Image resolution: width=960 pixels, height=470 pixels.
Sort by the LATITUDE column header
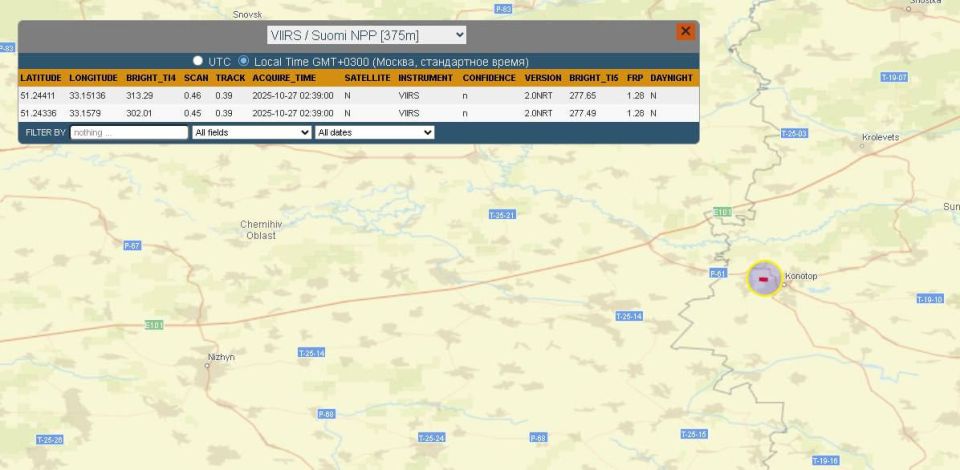pyautogui.click(x=41, y=78)
